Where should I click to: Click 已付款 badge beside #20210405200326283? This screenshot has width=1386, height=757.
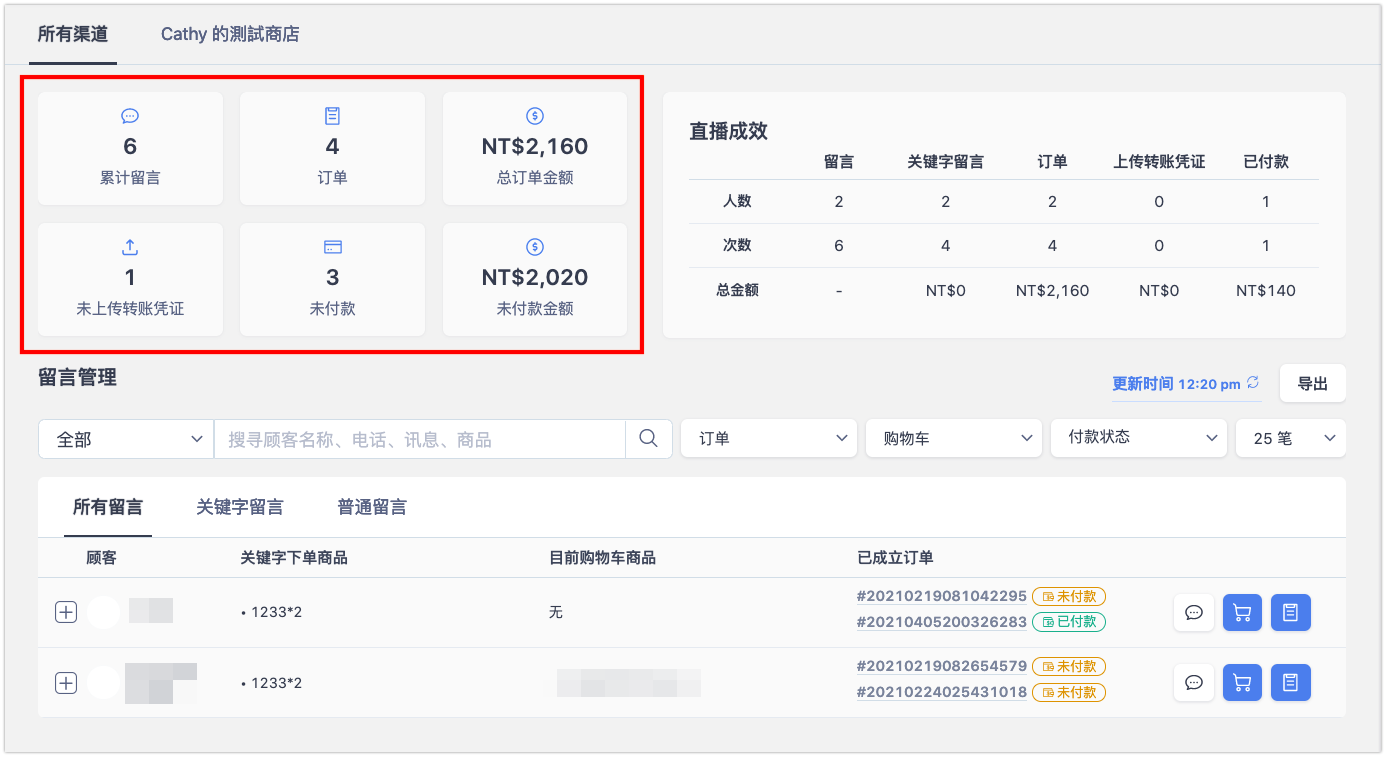[x=1069, y=622]
